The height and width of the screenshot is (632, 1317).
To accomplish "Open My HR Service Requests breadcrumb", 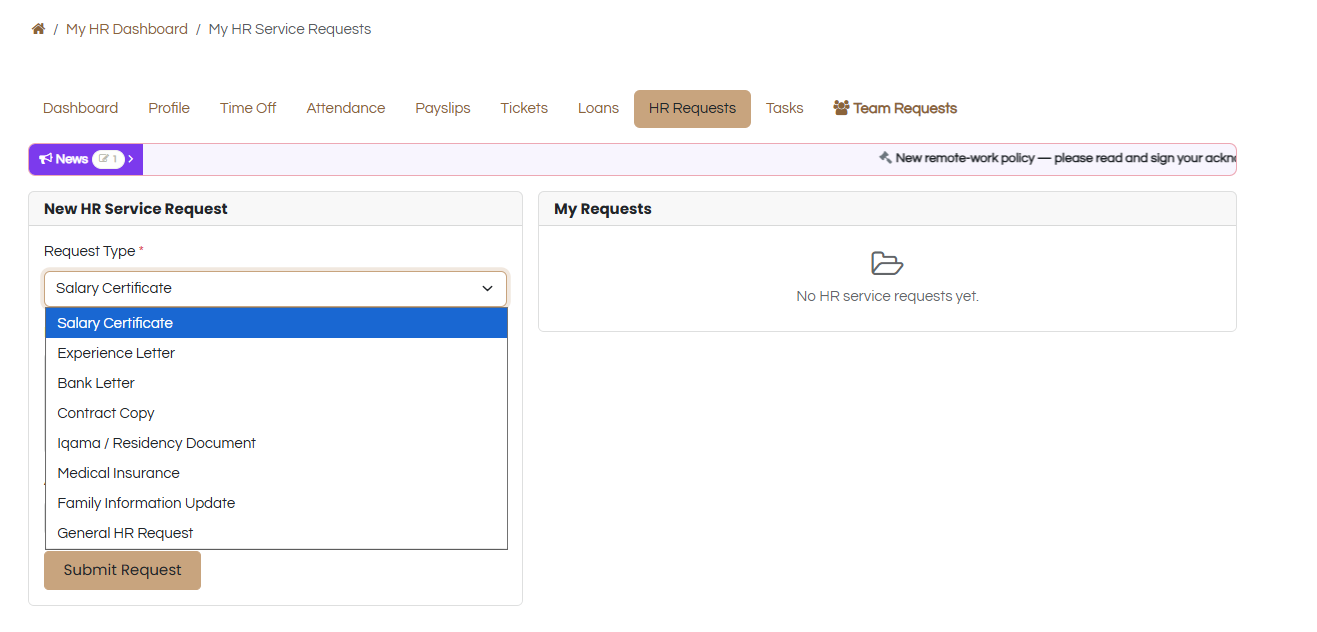I will [290, 29].
